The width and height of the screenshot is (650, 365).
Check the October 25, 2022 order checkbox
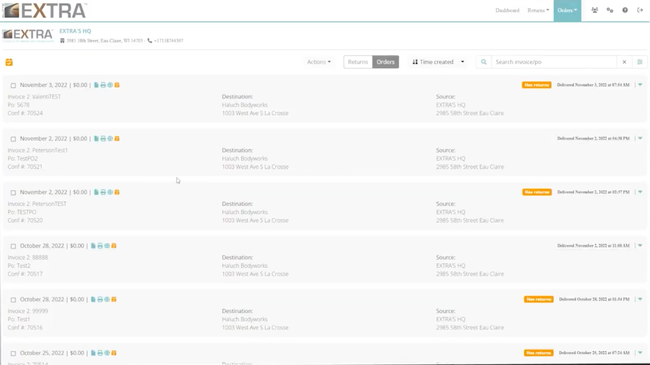click(13, 353)
